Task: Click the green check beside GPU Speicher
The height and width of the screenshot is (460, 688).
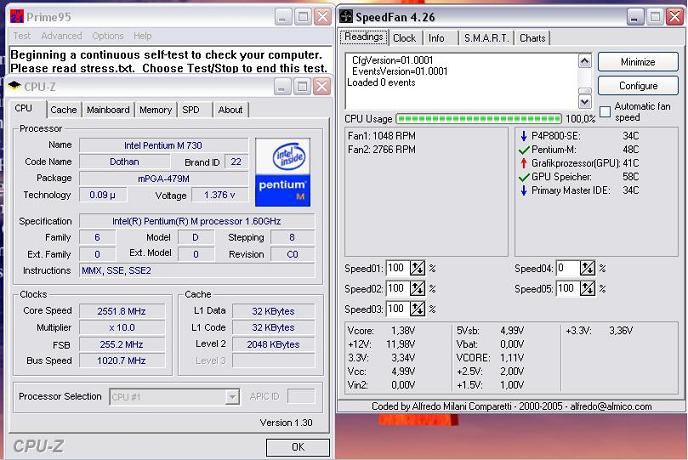Action: click(x=524, y=177)
